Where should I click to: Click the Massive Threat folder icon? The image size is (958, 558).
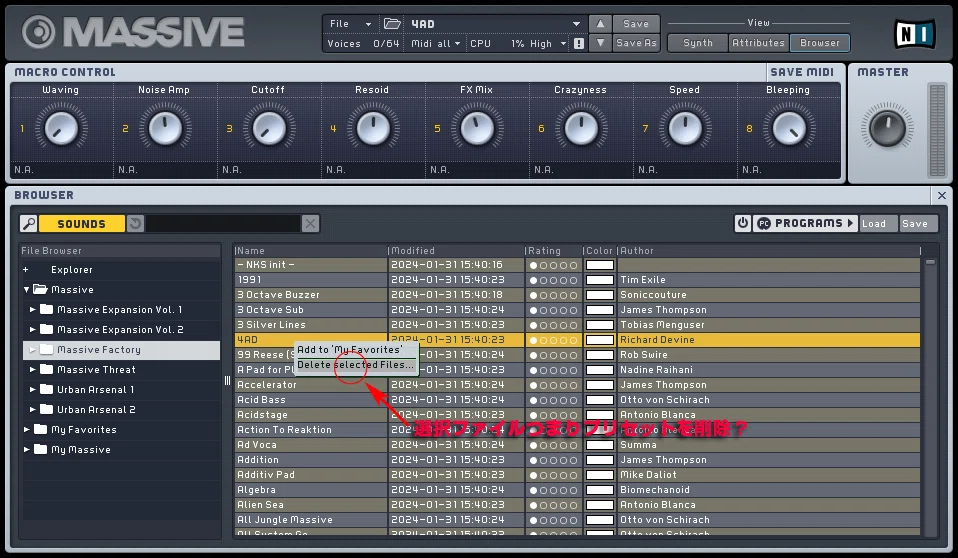coord(46,370)
